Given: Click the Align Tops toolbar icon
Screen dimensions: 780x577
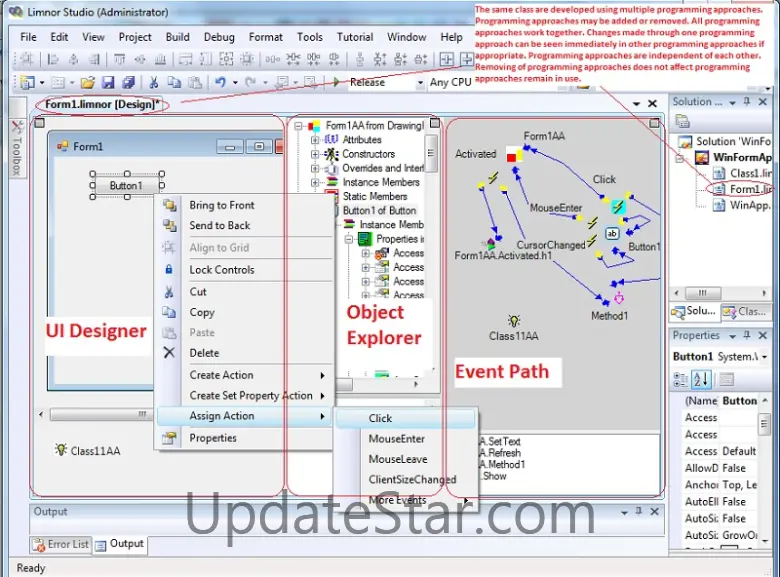Looking at the screenshot, I should tap(119, 60).
